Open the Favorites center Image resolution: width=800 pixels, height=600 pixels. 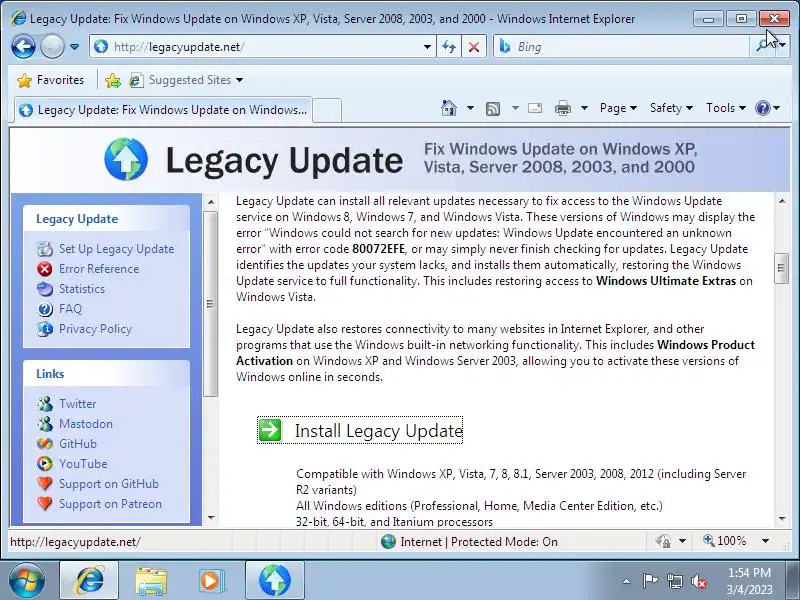pos(50,80)
